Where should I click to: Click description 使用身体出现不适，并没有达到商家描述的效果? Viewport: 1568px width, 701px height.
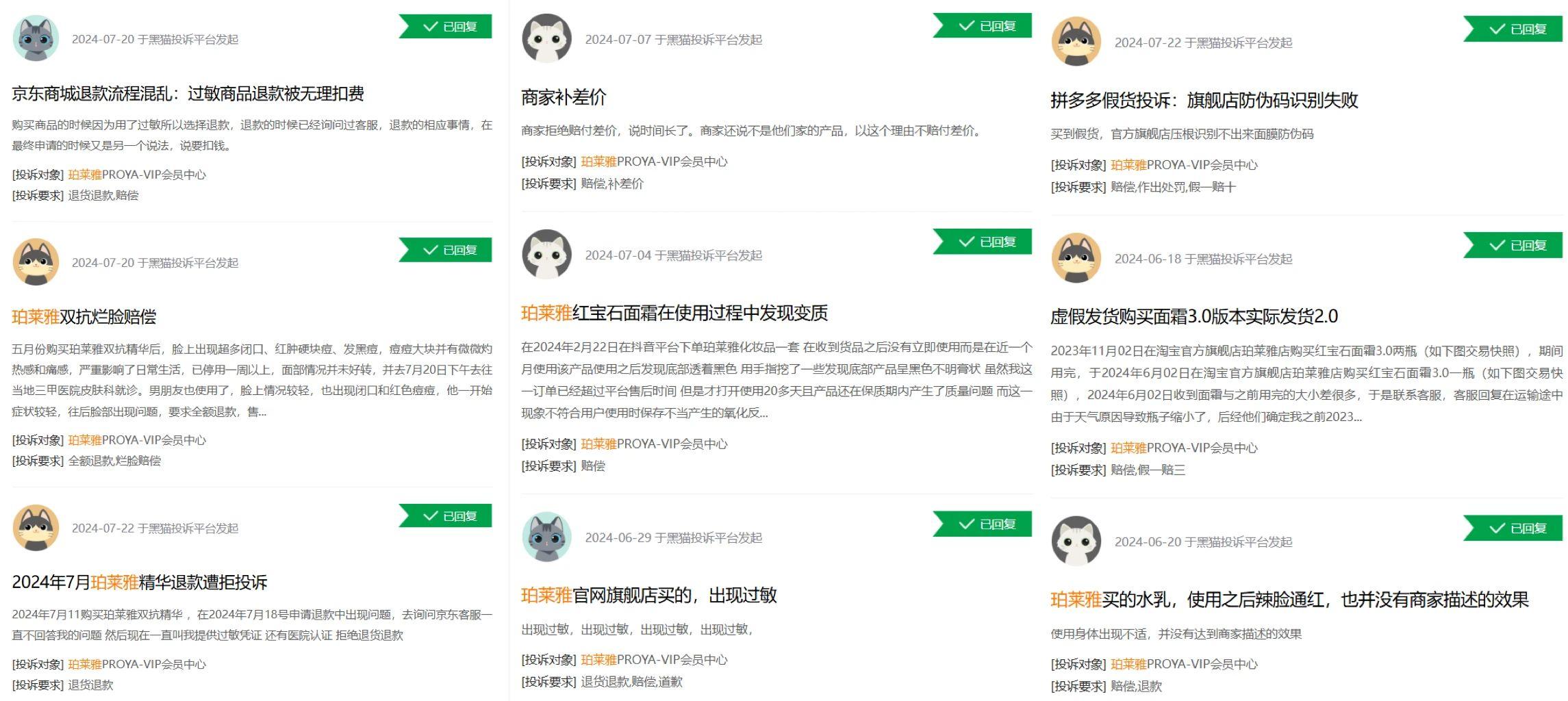pyautogui.click(x=1176, y=634)
